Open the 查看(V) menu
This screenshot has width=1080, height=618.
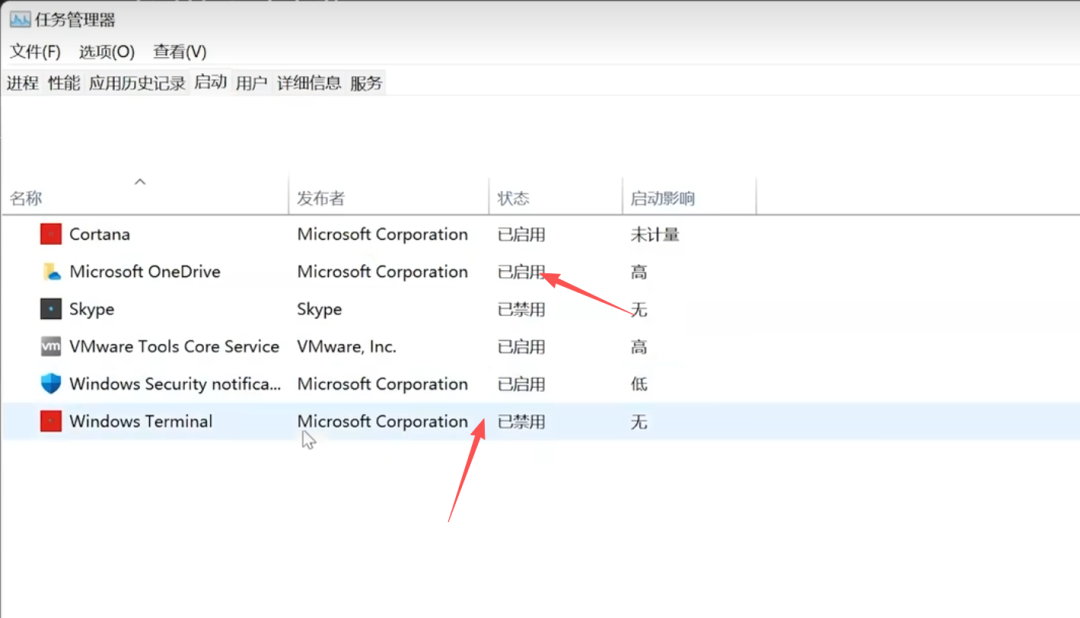click(180, 51)
